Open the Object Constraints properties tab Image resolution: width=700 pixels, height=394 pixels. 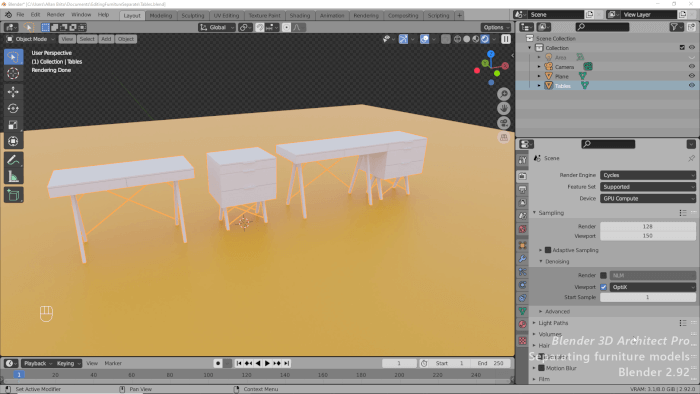tap(522, 298)
